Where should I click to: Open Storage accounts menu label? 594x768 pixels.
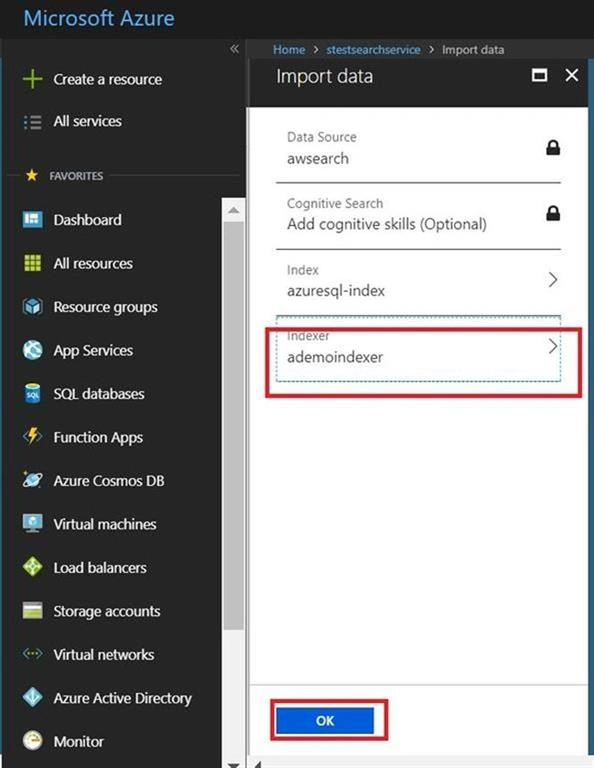click(x=107, y=611)
